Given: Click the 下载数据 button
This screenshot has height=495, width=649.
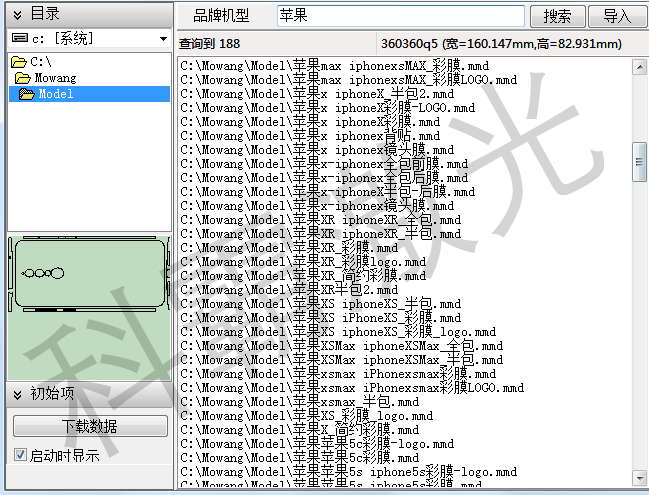Looking at the screenshot, I should pos(90,426).
